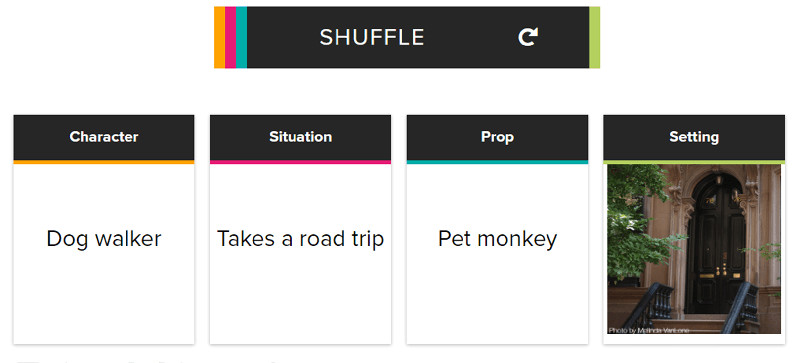Select the Setting card header
Viewport: 800px width, 363px height.
click(x=694, y=137)
